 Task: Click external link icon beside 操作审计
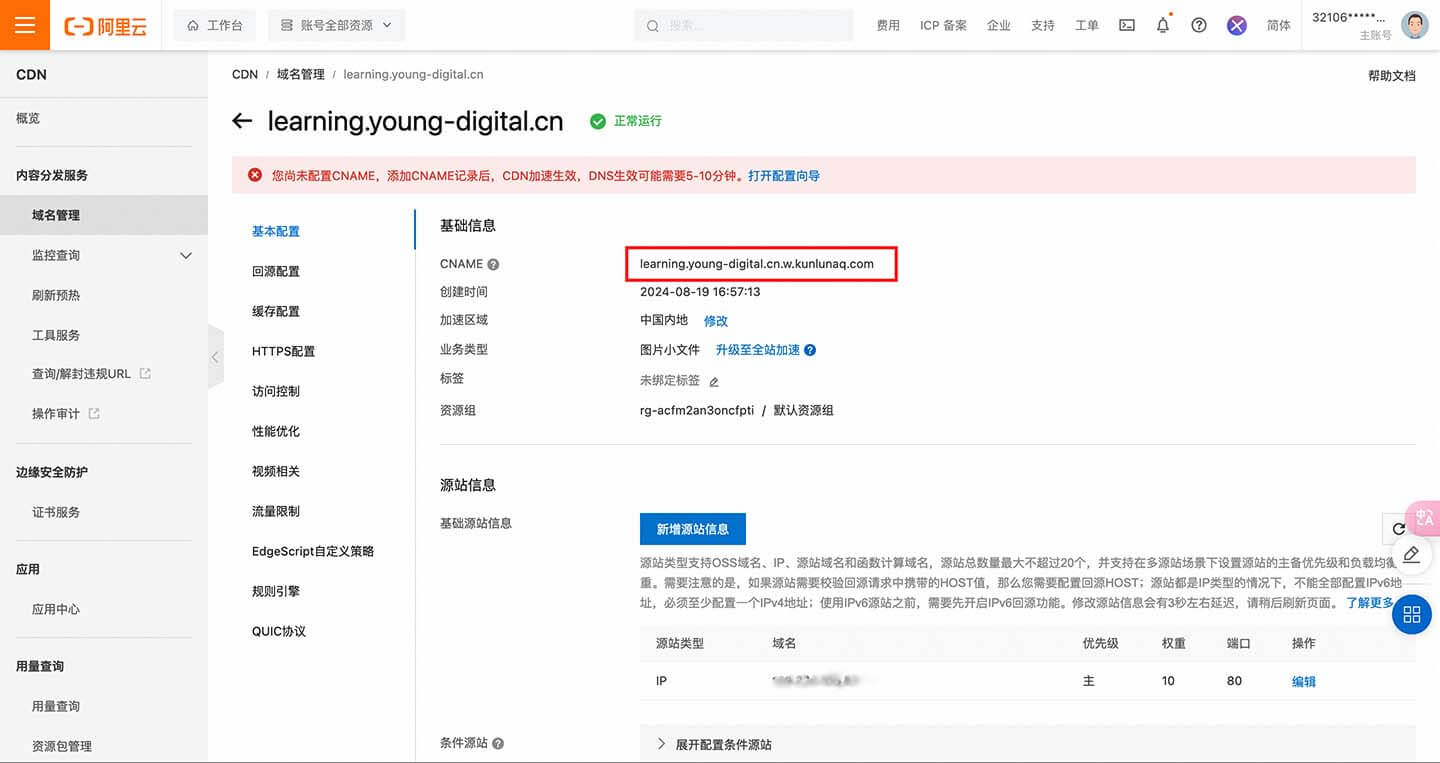point(94,413)
